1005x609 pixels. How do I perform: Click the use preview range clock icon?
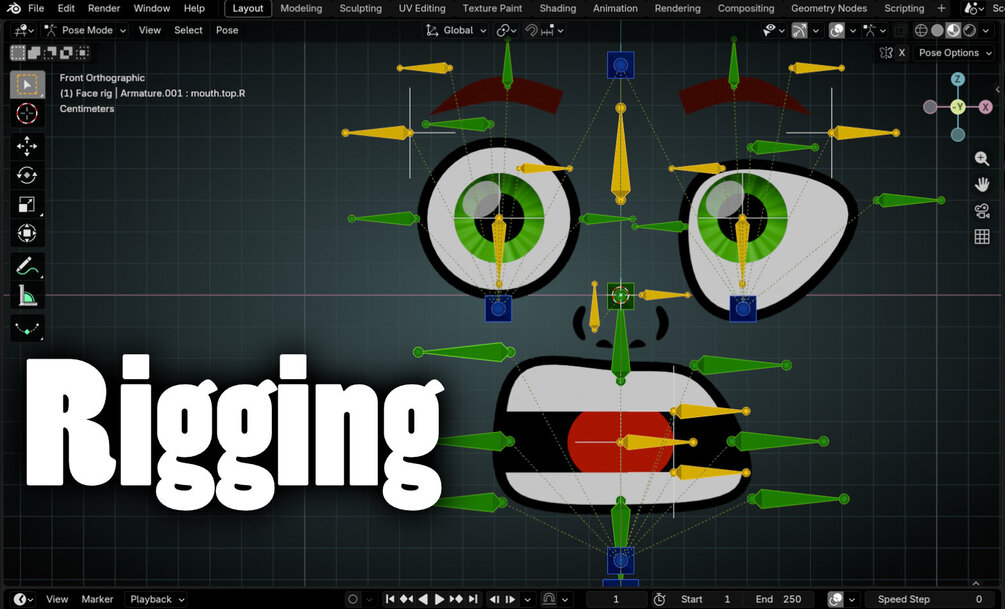coord(659,599)
